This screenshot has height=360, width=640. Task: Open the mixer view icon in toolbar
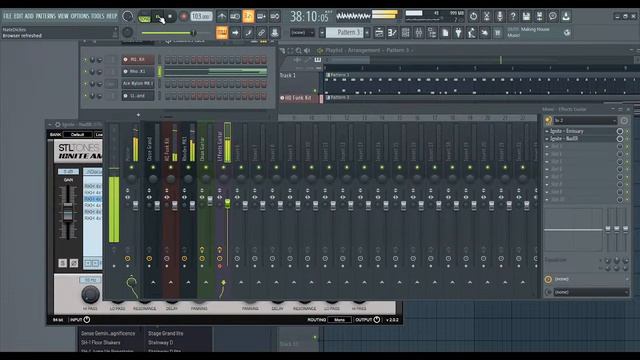(x=419, y=33)
